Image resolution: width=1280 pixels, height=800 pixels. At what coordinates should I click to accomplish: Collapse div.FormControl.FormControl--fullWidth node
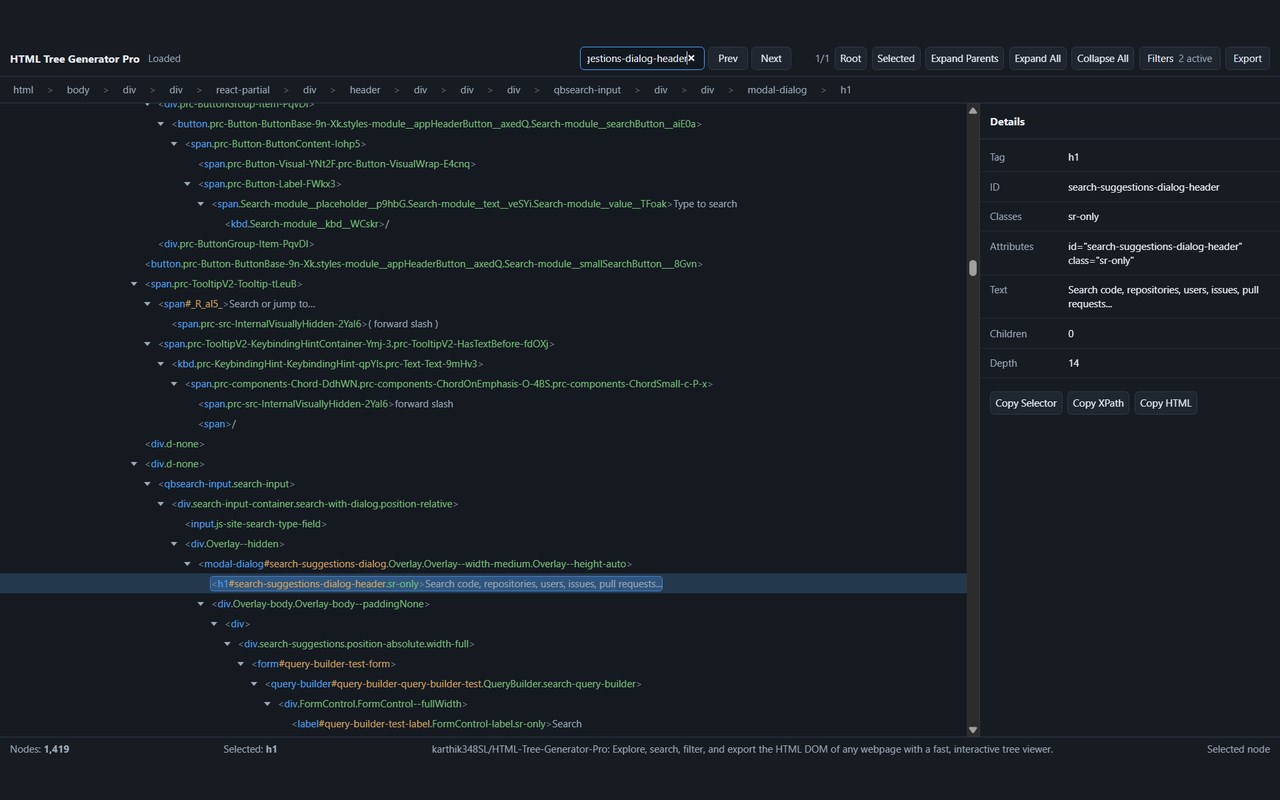[x=267, y=704]
